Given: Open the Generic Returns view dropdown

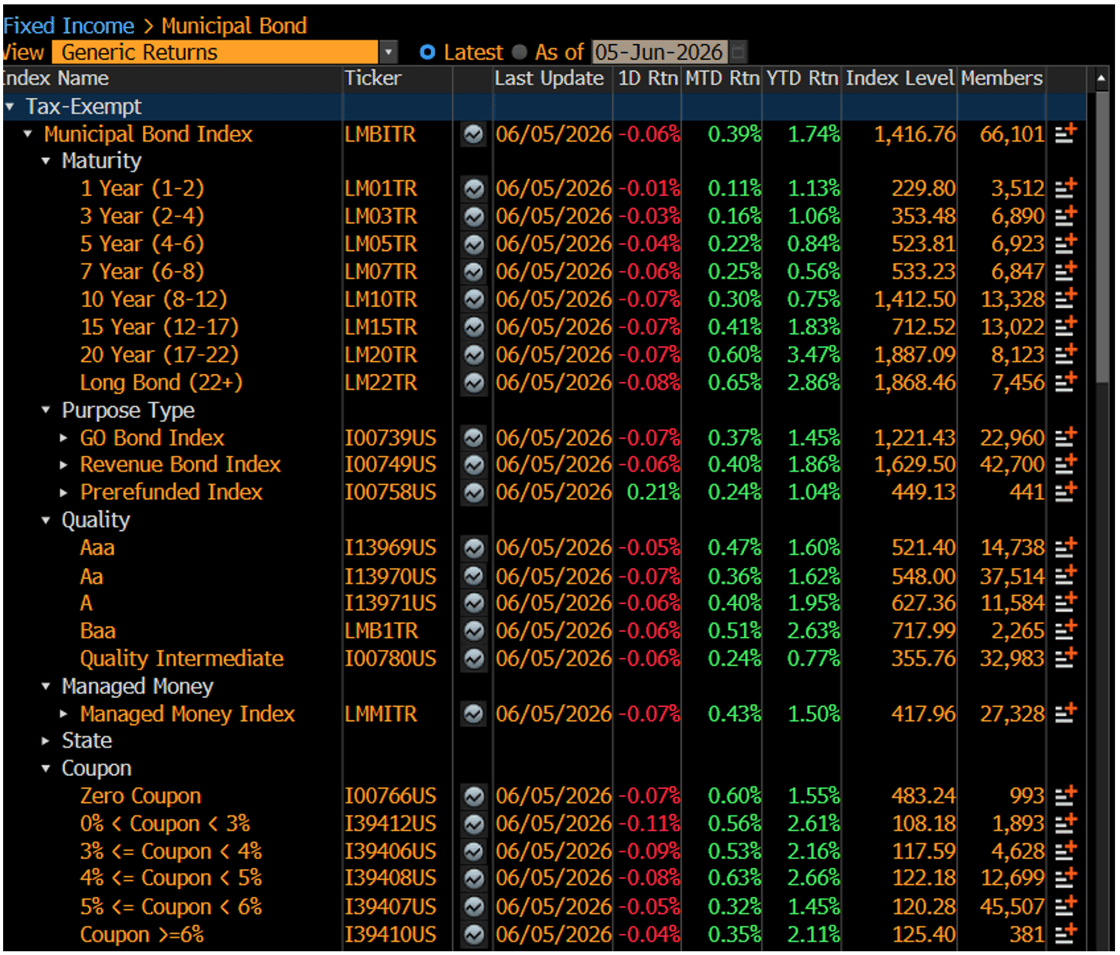Looking at the screenshot, I should coord(388,52).
